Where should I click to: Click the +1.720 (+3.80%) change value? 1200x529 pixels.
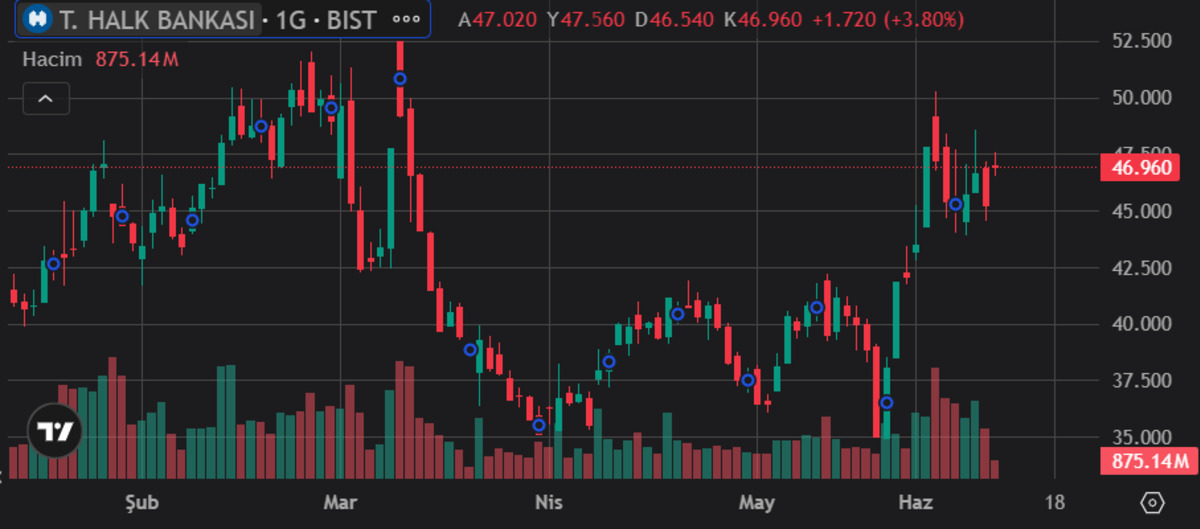[888, 19]
